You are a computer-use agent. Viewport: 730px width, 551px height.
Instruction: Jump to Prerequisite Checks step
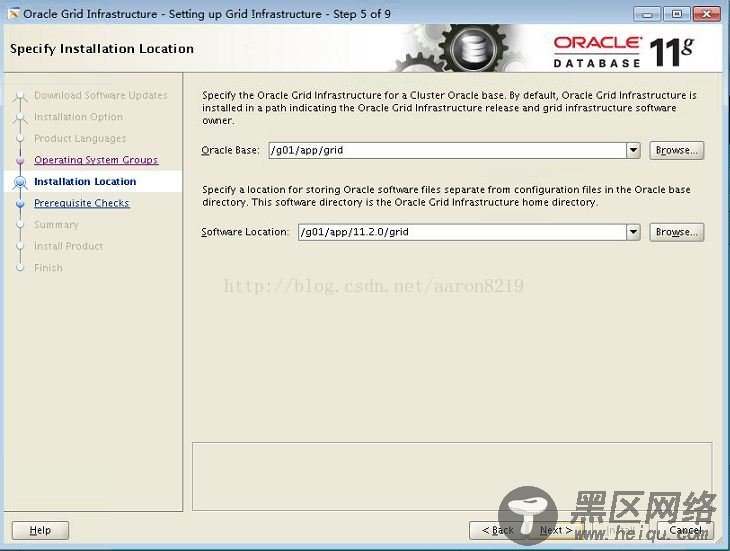coord(81,203)
